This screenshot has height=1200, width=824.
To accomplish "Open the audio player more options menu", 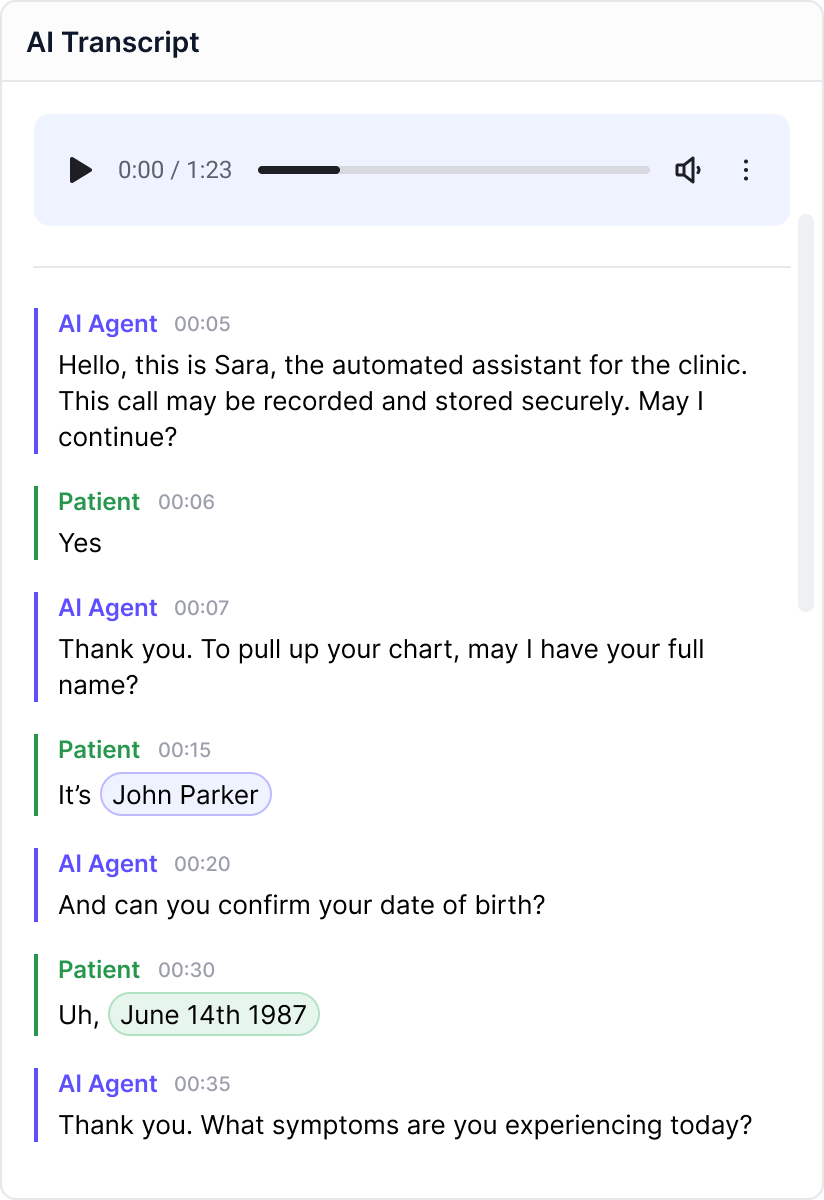I will pos(746,170).
